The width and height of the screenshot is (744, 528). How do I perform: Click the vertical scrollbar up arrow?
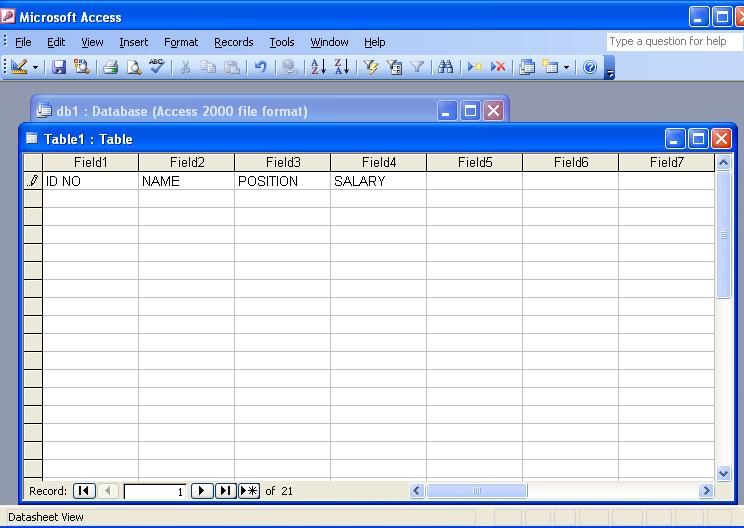click(x=723, y=163)
